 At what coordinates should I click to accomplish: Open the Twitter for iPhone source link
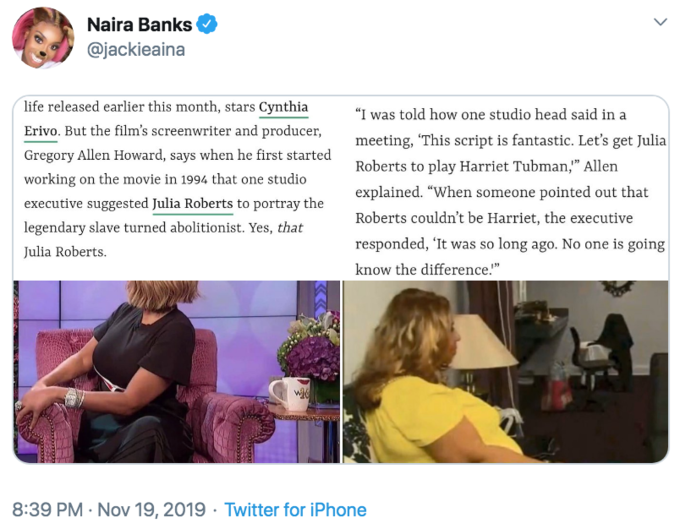point(295,509)
